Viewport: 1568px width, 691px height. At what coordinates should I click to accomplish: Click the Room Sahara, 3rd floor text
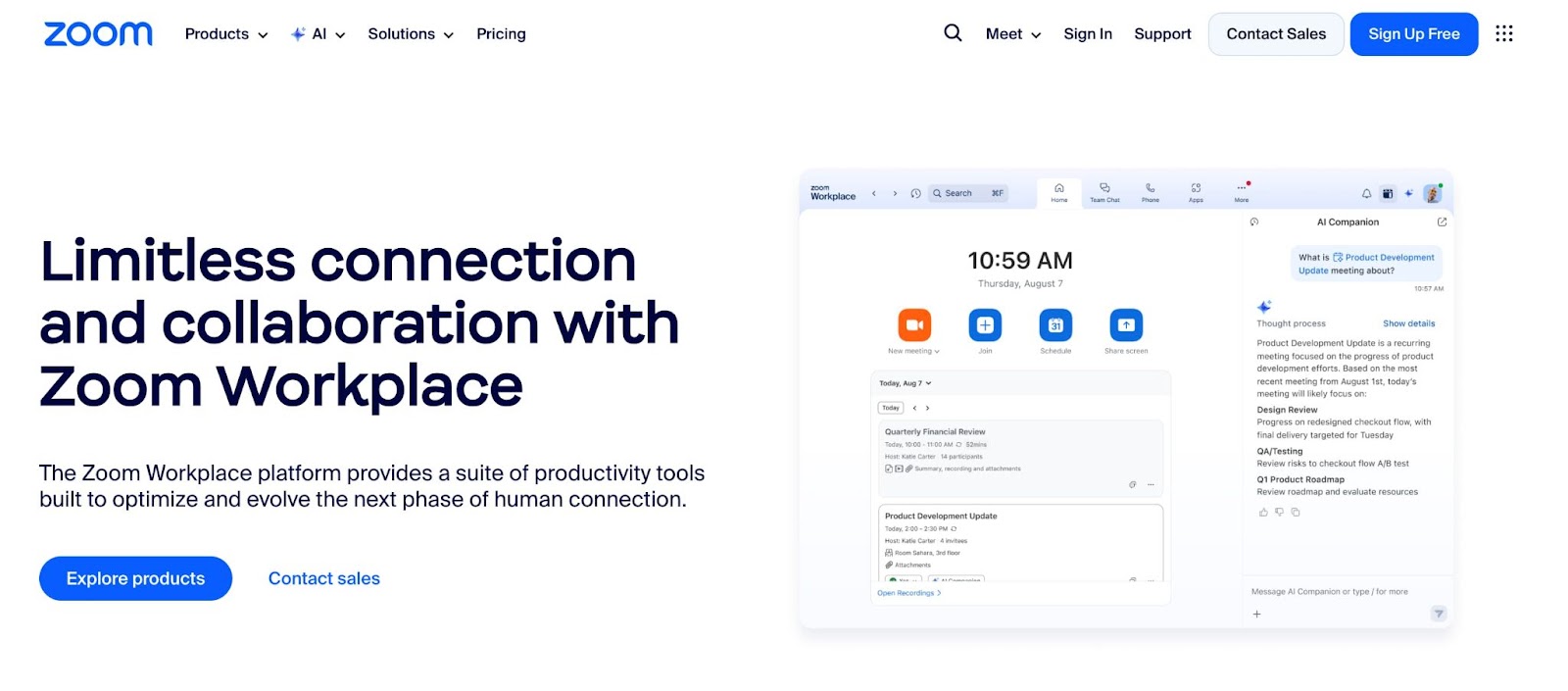point(927,553)
